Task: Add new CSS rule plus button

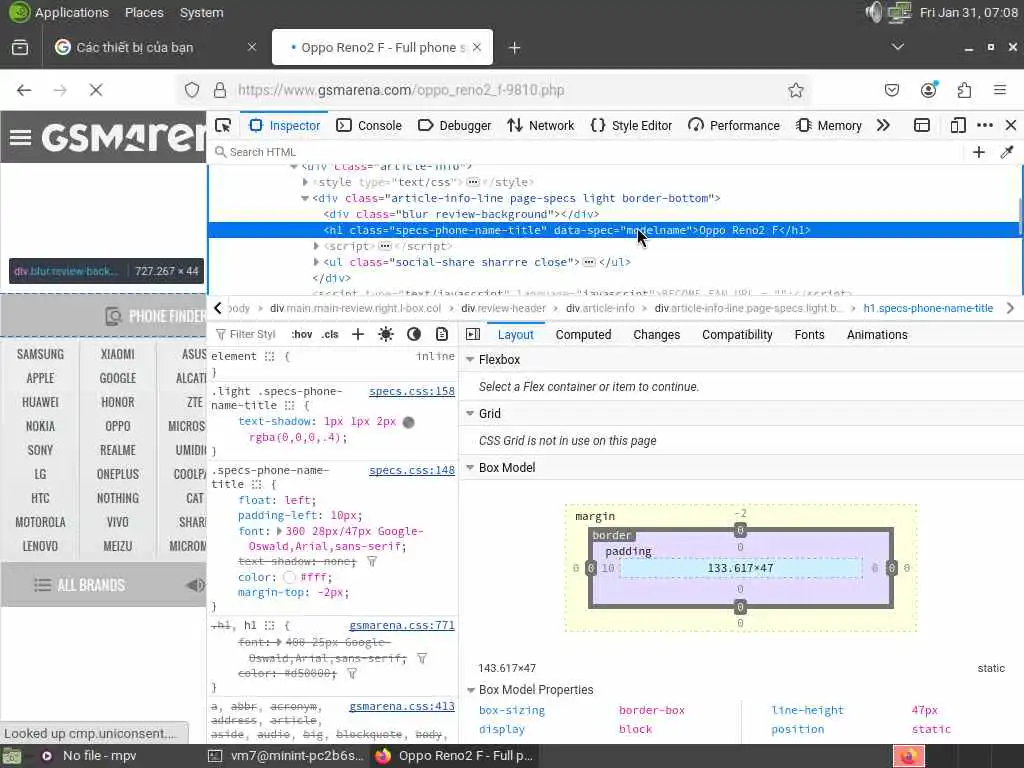Action: (358, 334)
